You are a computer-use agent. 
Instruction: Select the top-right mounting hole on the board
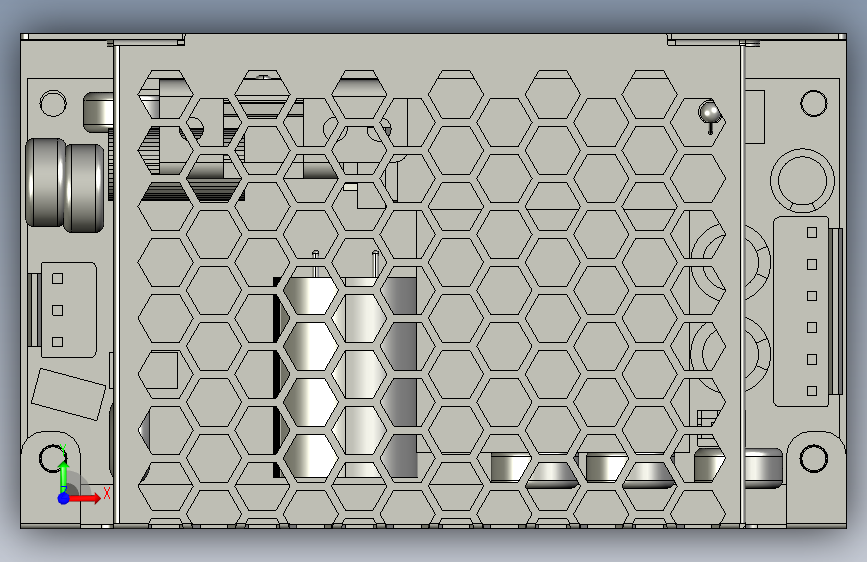pos(813,103)
